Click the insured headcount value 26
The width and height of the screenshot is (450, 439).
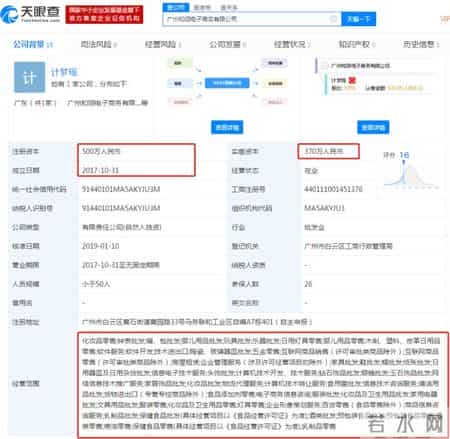(308, 284)
